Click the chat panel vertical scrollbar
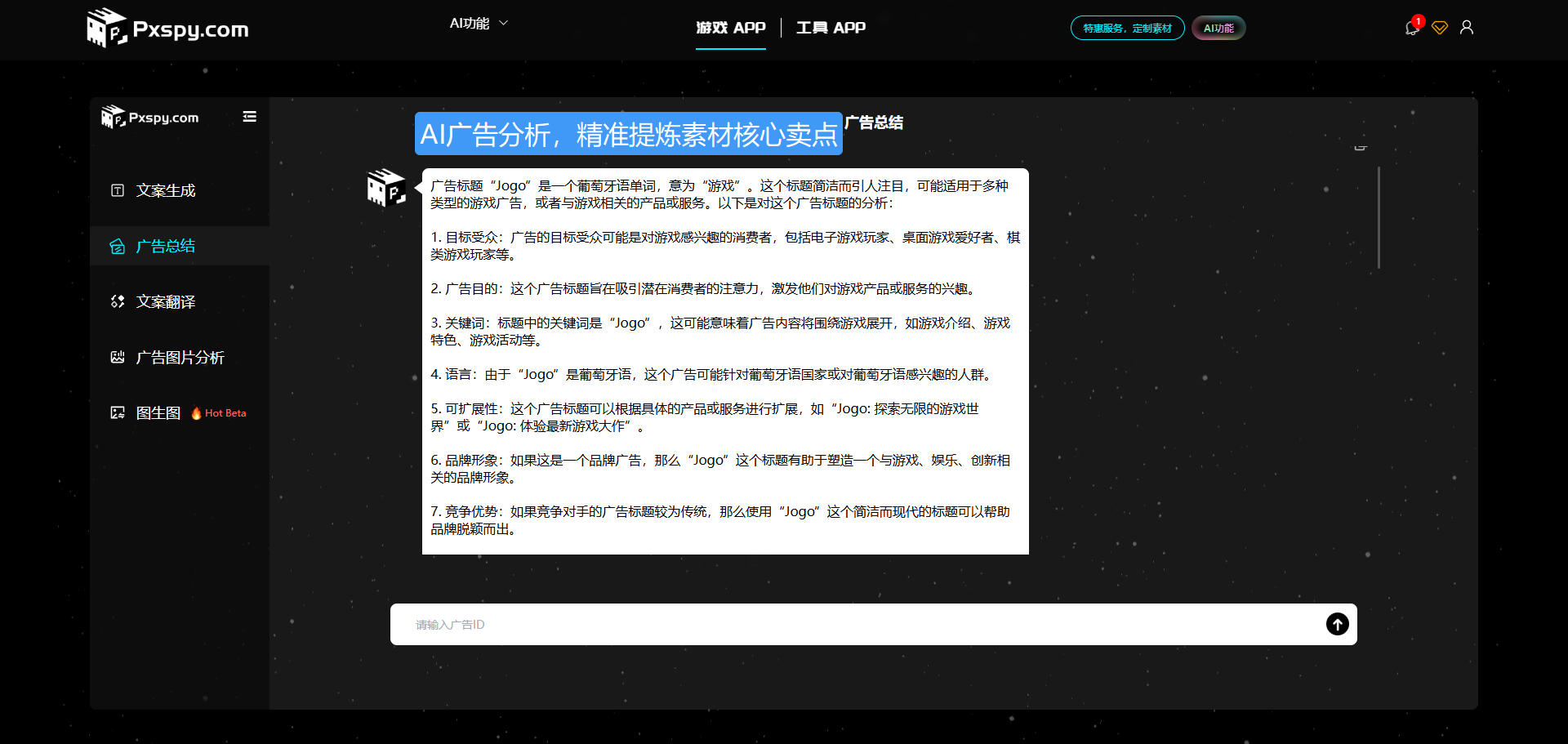Screen dimensions: 1568x744 pos(1379,217)
